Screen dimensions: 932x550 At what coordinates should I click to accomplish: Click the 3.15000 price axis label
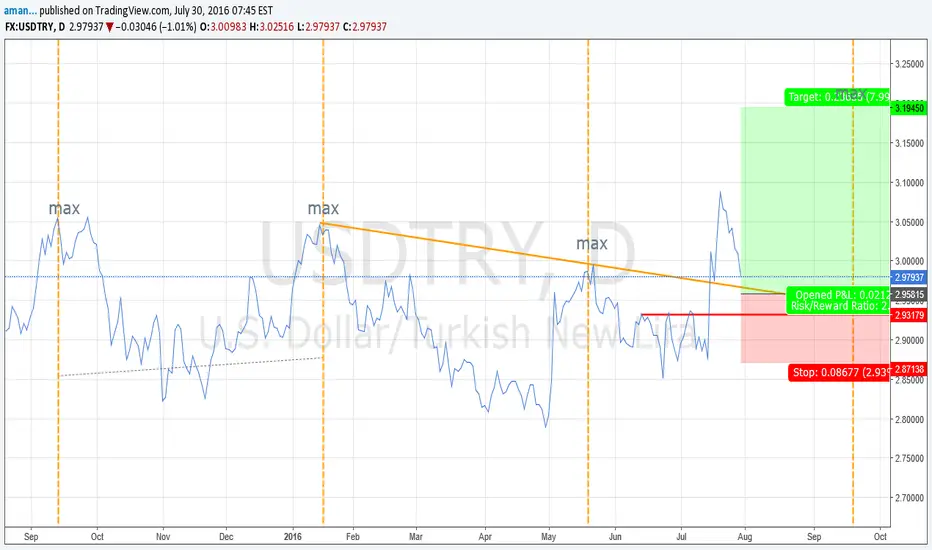point(910,143)
